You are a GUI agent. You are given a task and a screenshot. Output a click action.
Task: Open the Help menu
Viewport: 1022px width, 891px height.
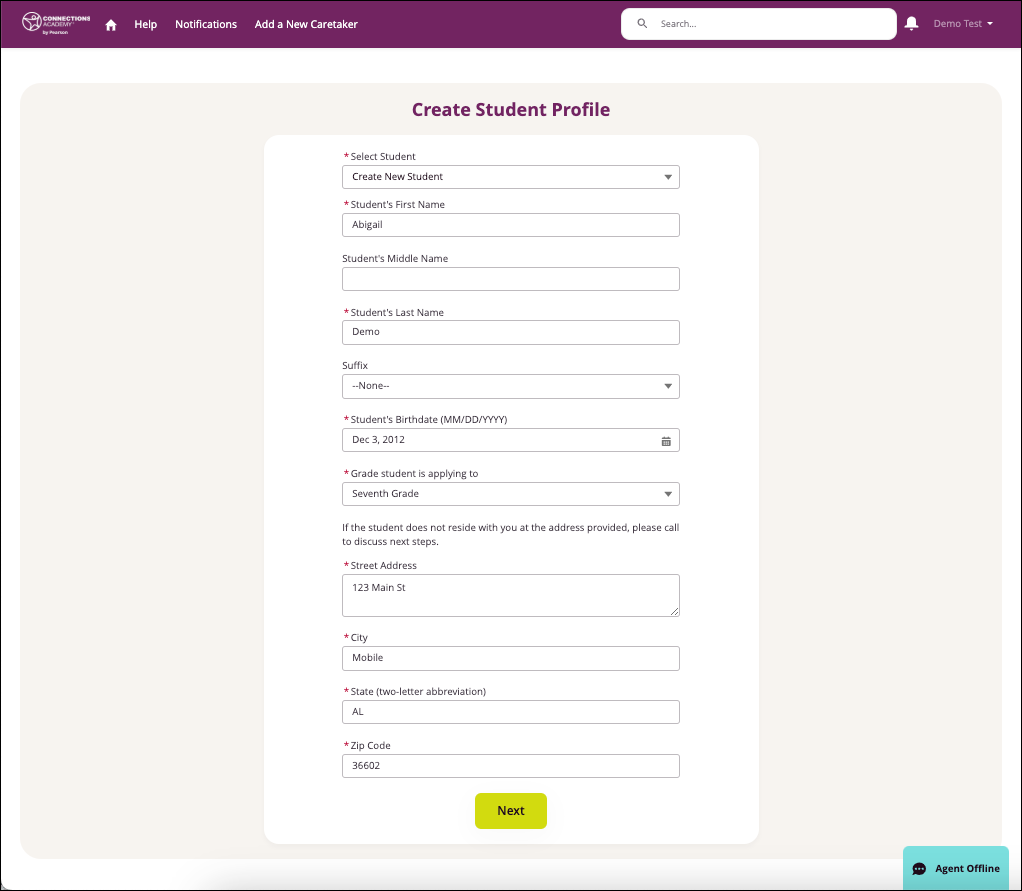pyautogui.click(x=145, y=24)
